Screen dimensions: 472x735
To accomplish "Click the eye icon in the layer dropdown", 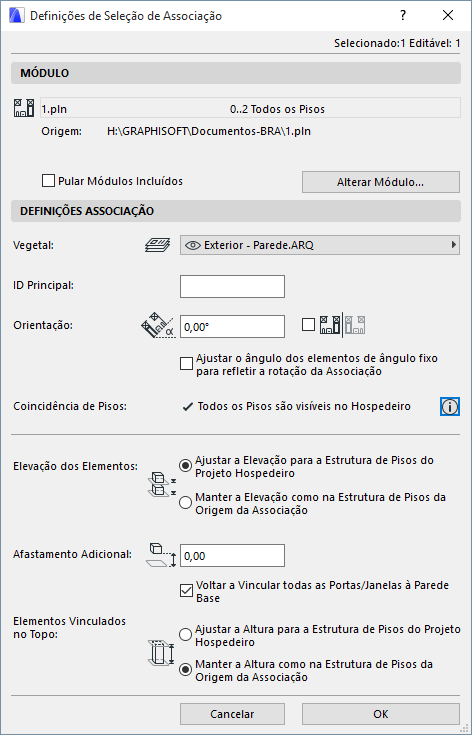I will coord(192,245).
